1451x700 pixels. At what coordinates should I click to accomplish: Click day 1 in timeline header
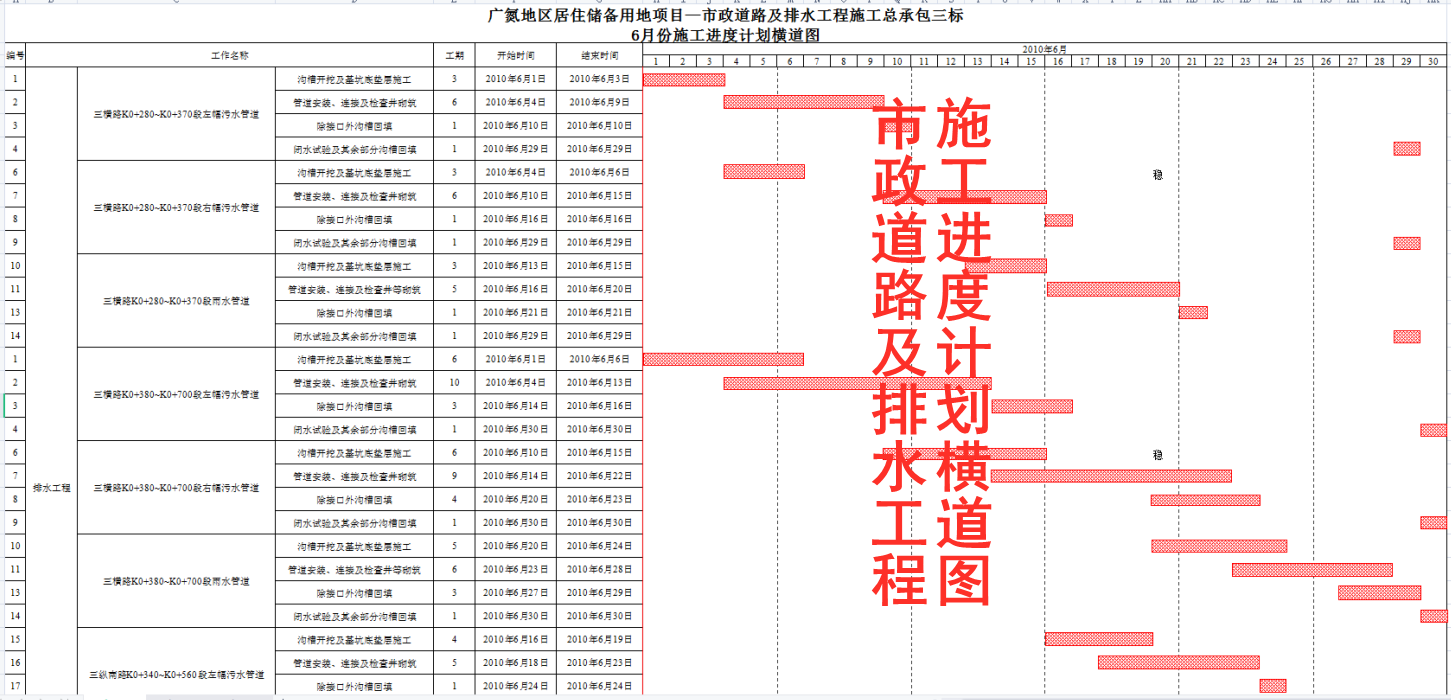pos(656,61)
